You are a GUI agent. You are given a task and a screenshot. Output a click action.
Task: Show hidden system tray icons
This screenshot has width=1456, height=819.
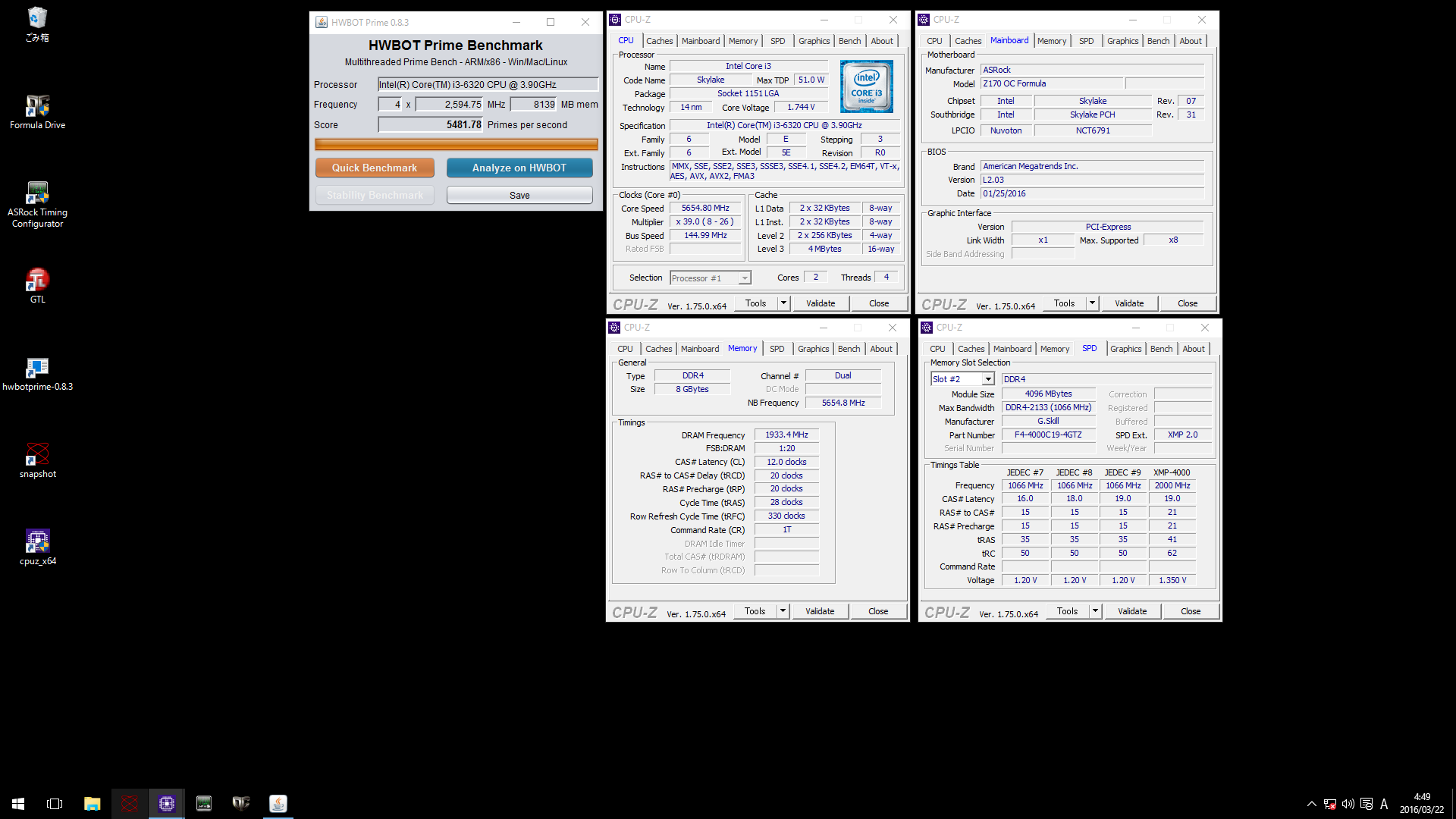point(1311,804)
